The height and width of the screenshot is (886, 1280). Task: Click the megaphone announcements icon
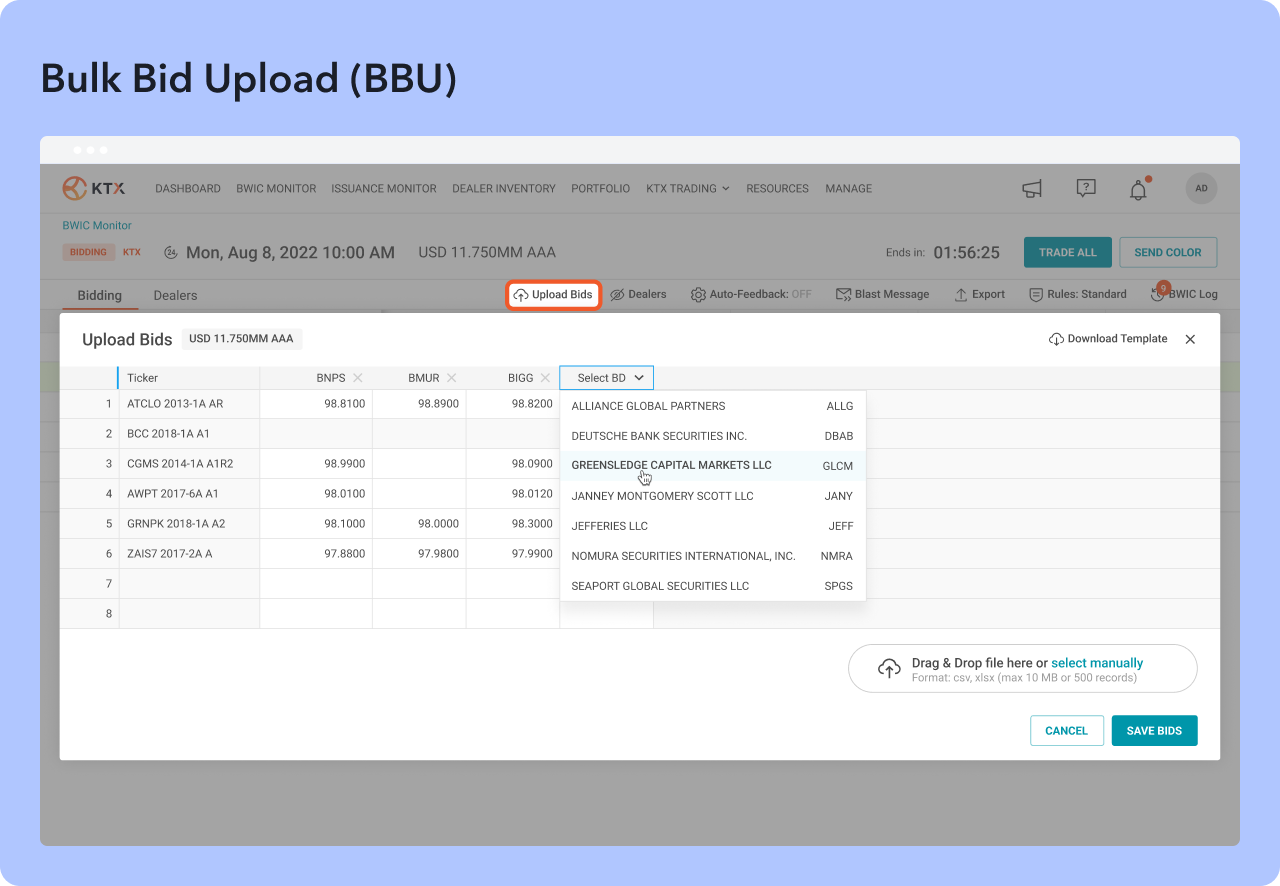coord(1032,189)
